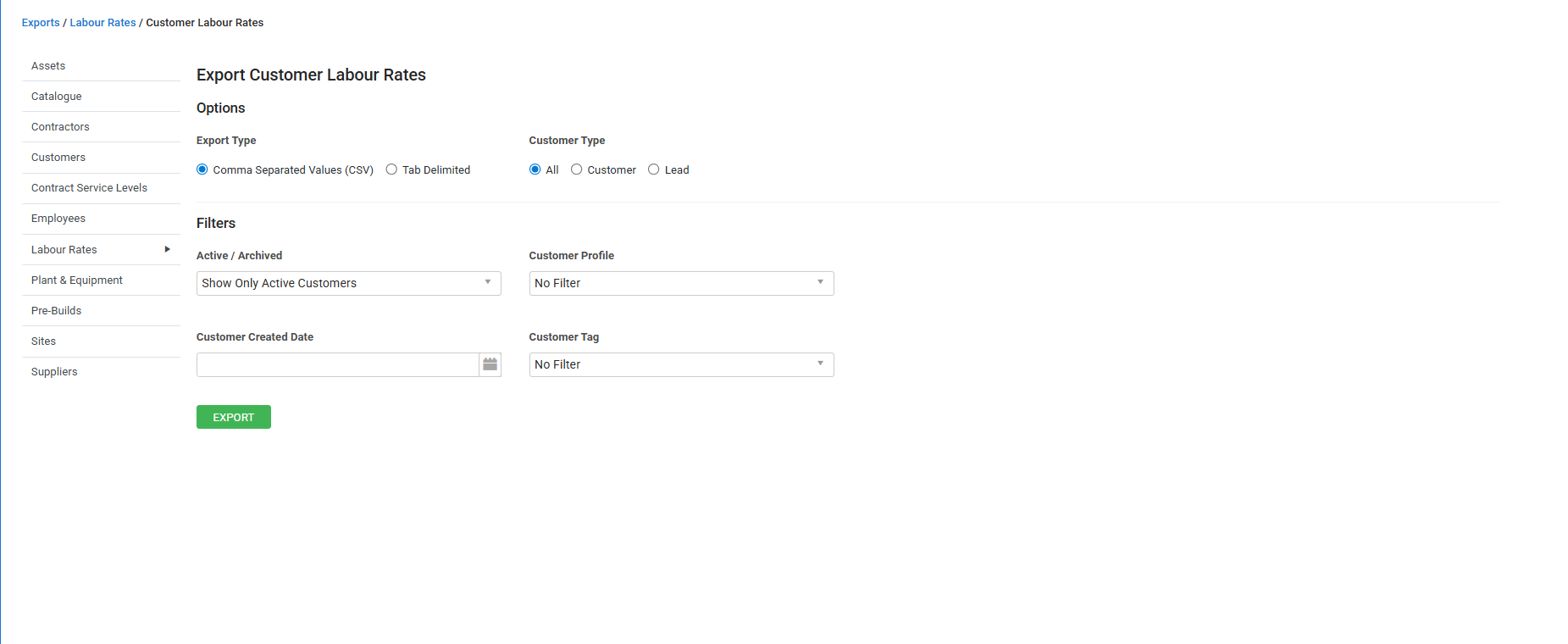Go to Plant & Equipment exports
Image resolution: width=1568 pixels, height=644 pixels.
coord(77,280)
